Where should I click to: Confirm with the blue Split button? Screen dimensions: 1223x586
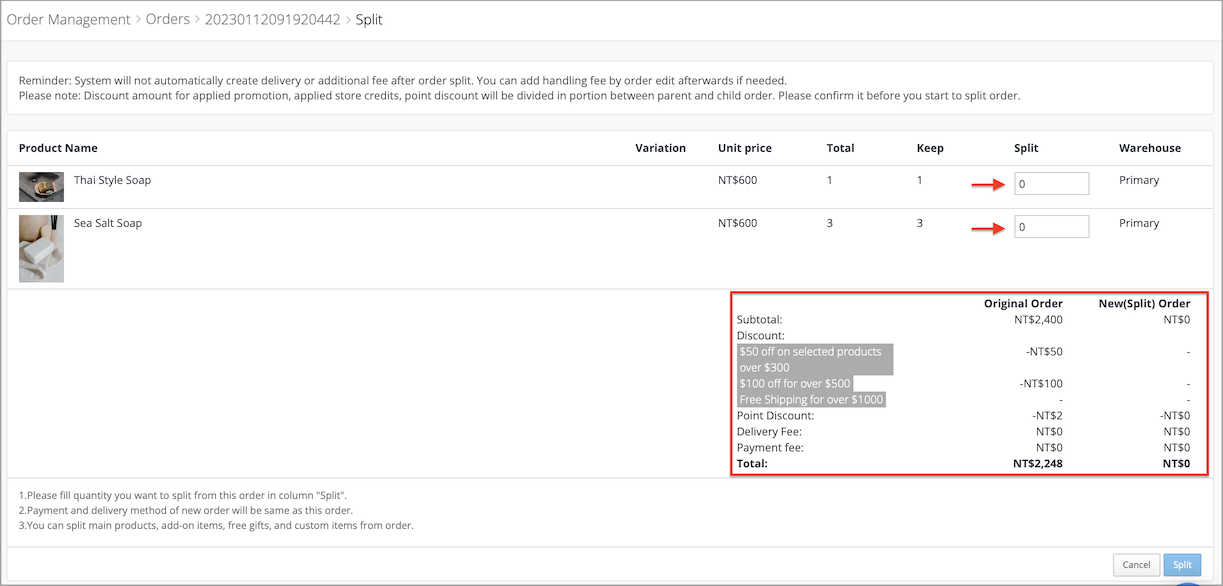tap(1182, 565)
